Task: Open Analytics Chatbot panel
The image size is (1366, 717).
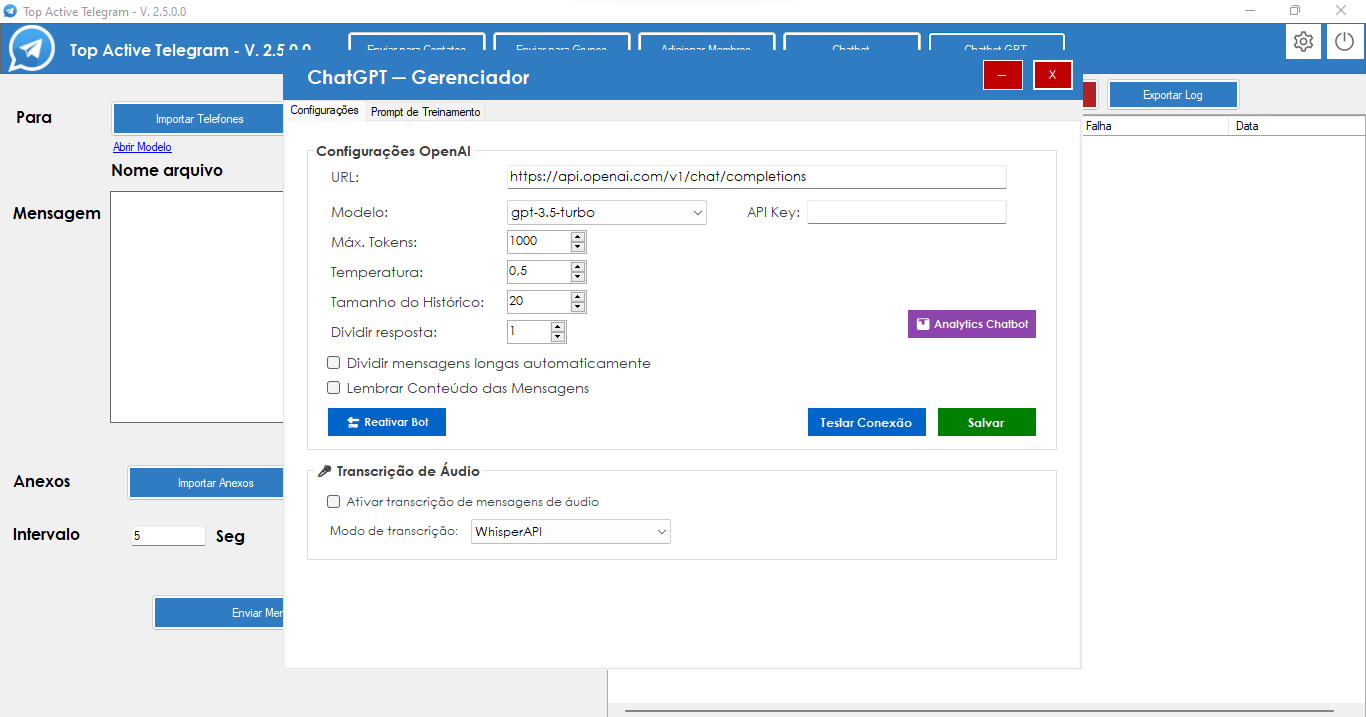Action: (971, 324)
